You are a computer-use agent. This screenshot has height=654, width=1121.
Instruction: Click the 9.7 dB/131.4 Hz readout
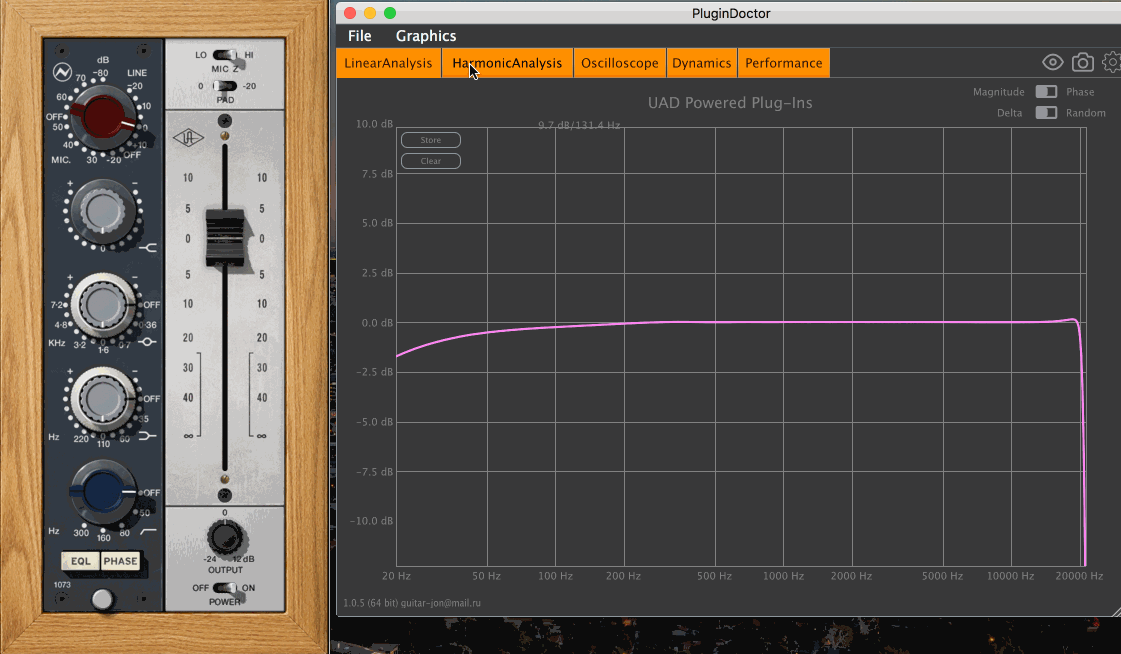(x=579, y=125)
